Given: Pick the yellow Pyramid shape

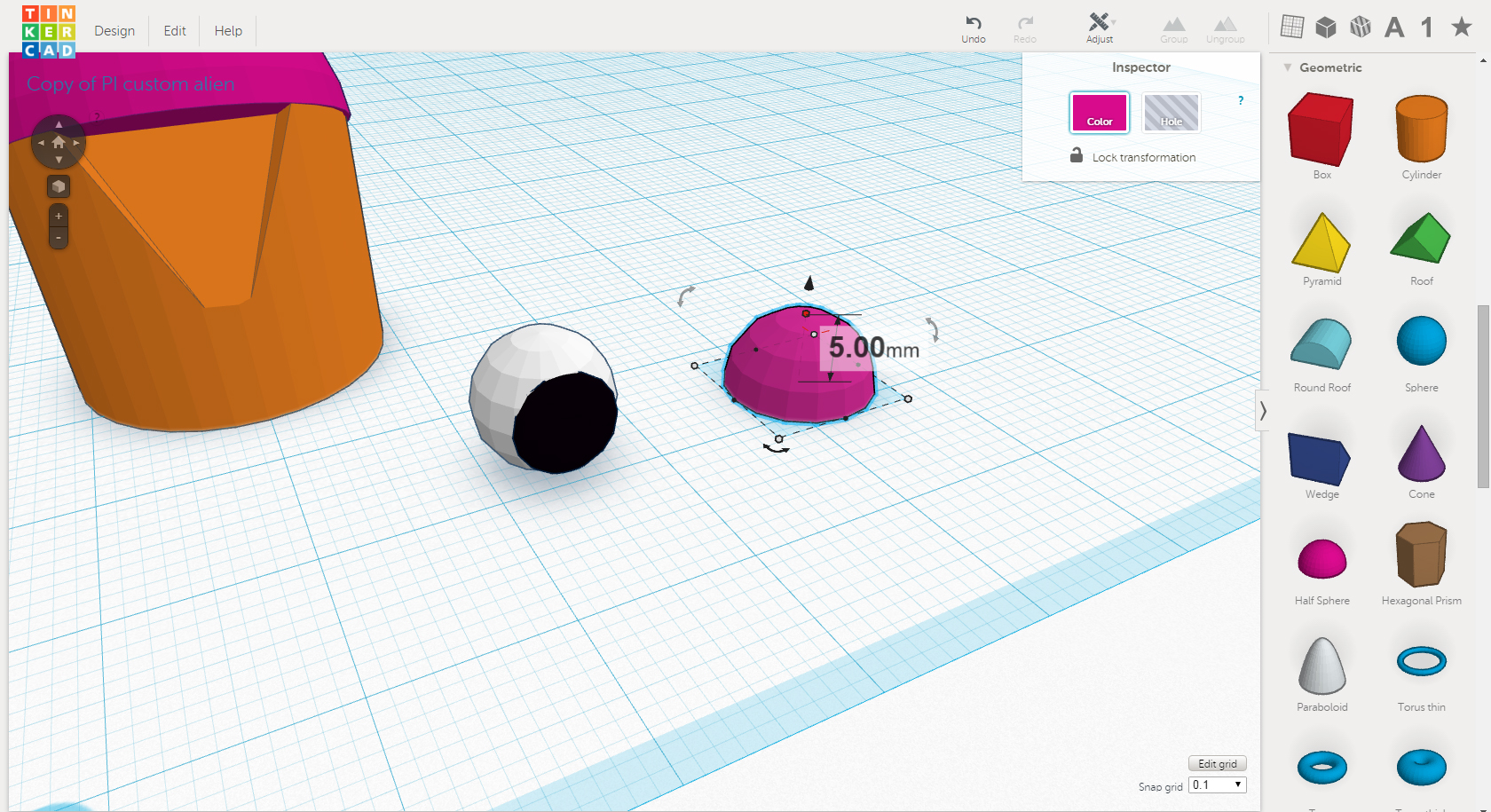Looking at the screenshot, I should [1321, 242].
